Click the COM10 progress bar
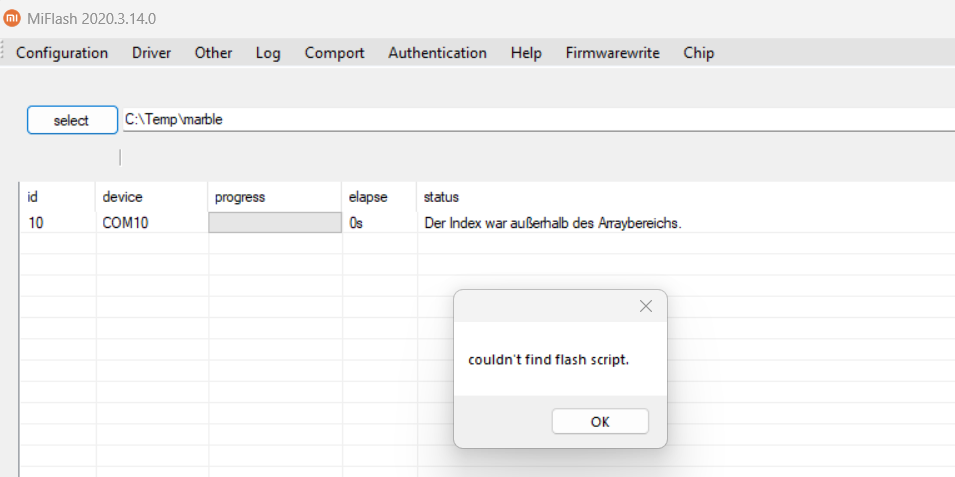This screenshot has width=955, height=477. pyautogui.click(x=275, y=223)
